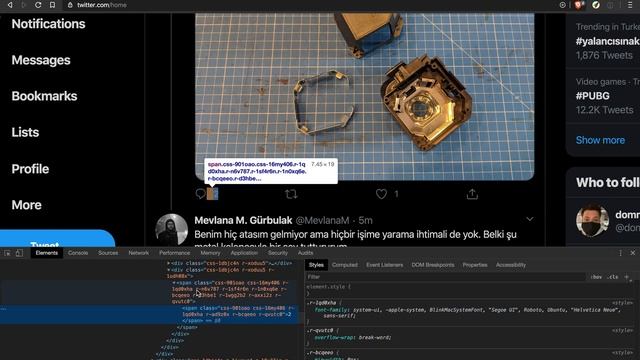This screenshot has width=640, height=360.
Task: Select the highlighted inner span DOM node
Action: pyautogui.click(x=149, y=315)
